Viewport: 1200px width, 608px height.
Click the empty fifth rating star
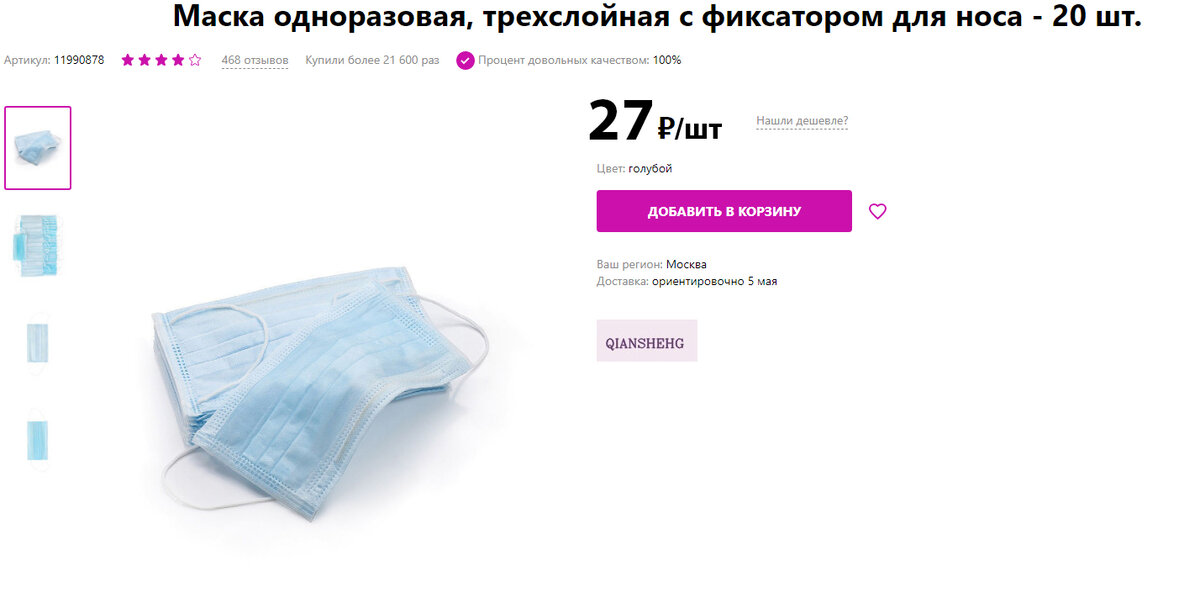coord(195,60)
